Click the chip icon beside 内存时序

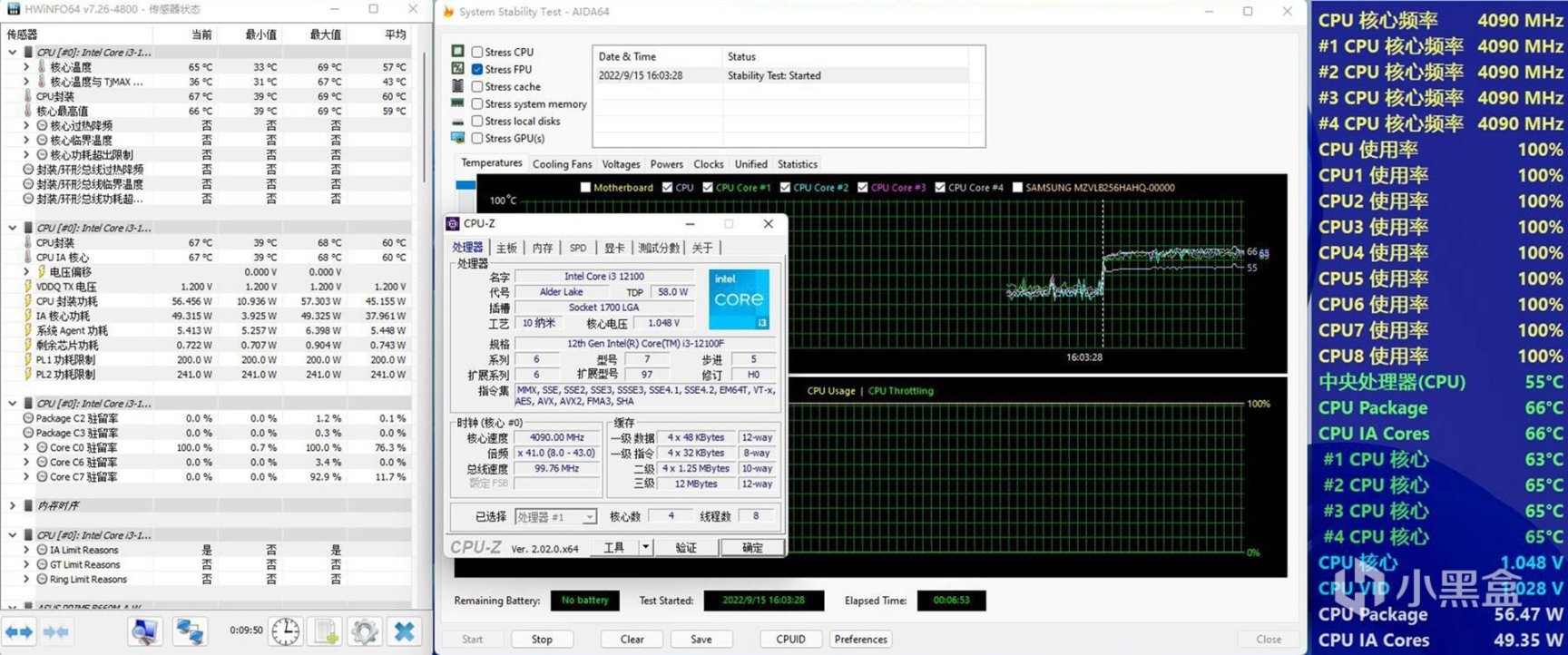pos(28,505)
